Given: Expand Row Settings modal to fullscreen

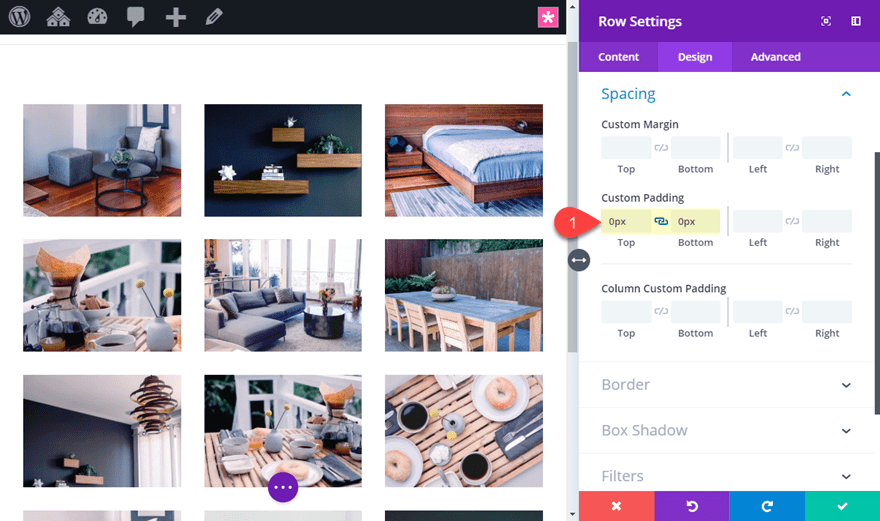Looking at the screenshot, I should (826, 21).
